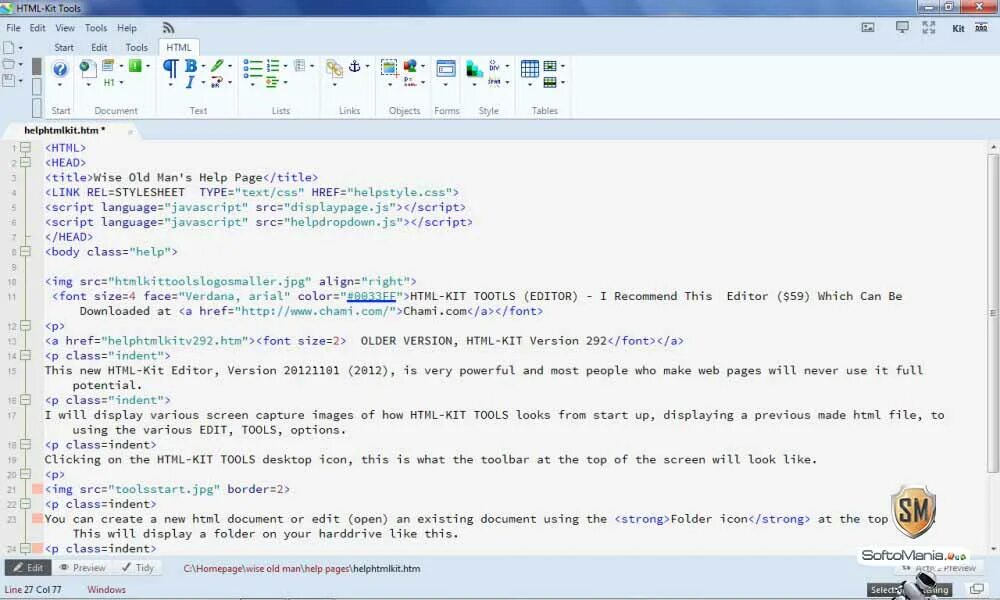Switch to the Tools ribbon tab

coord(136,47)
